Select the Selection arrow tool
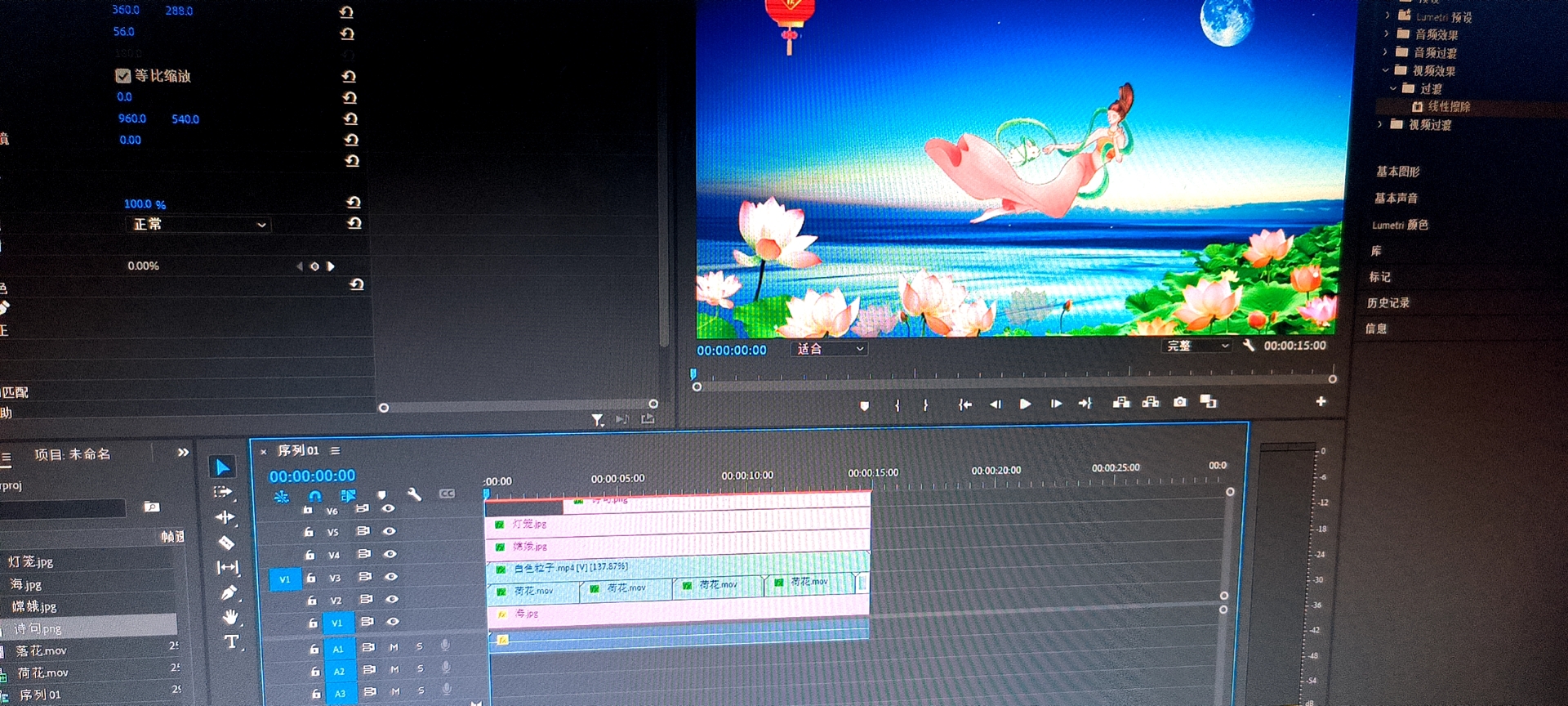Viewport: 1568px width, 706px height. pos(221,467)
